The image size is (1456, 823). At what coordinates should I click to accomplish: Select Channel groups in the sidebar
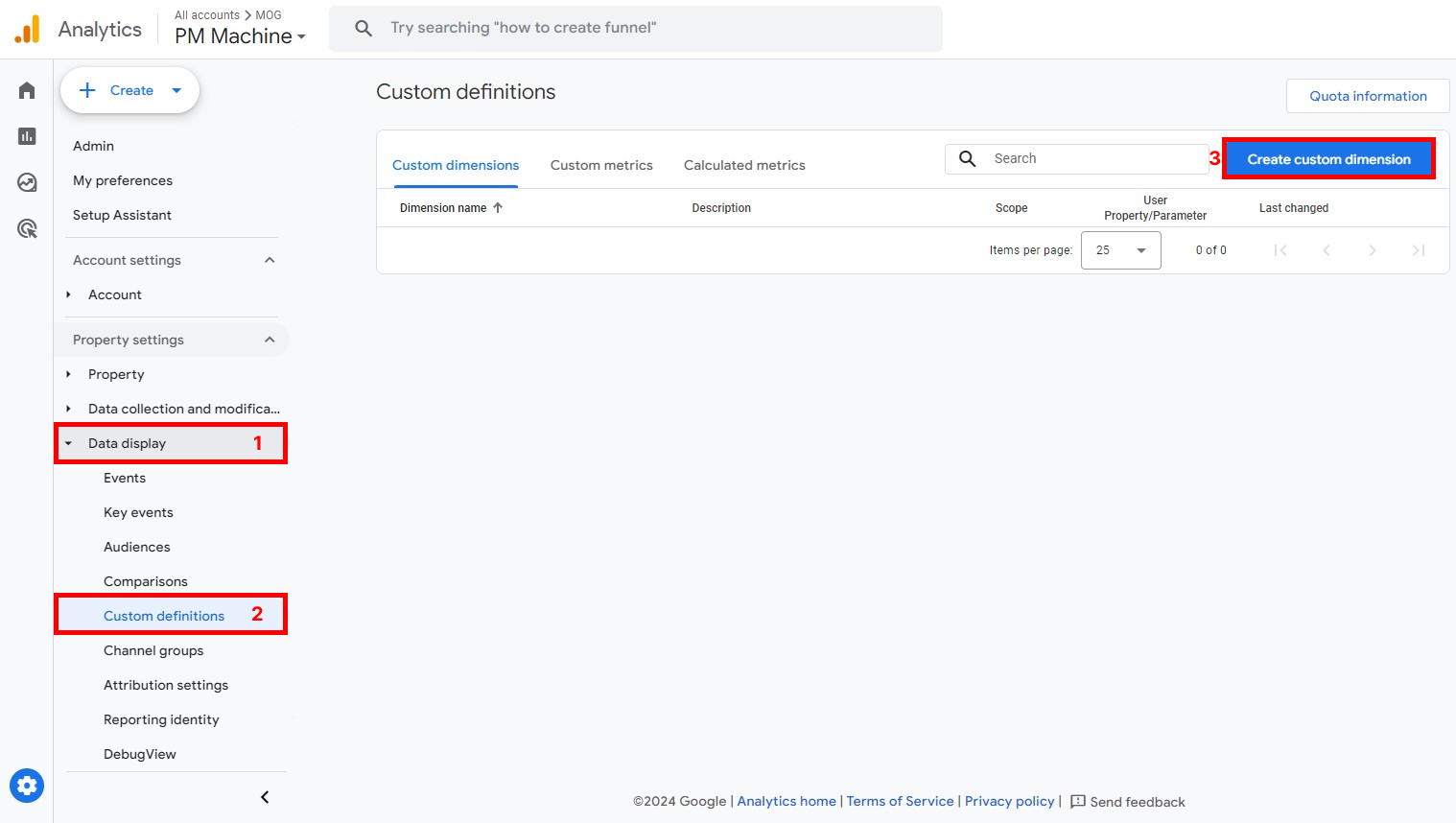(153, 650)
